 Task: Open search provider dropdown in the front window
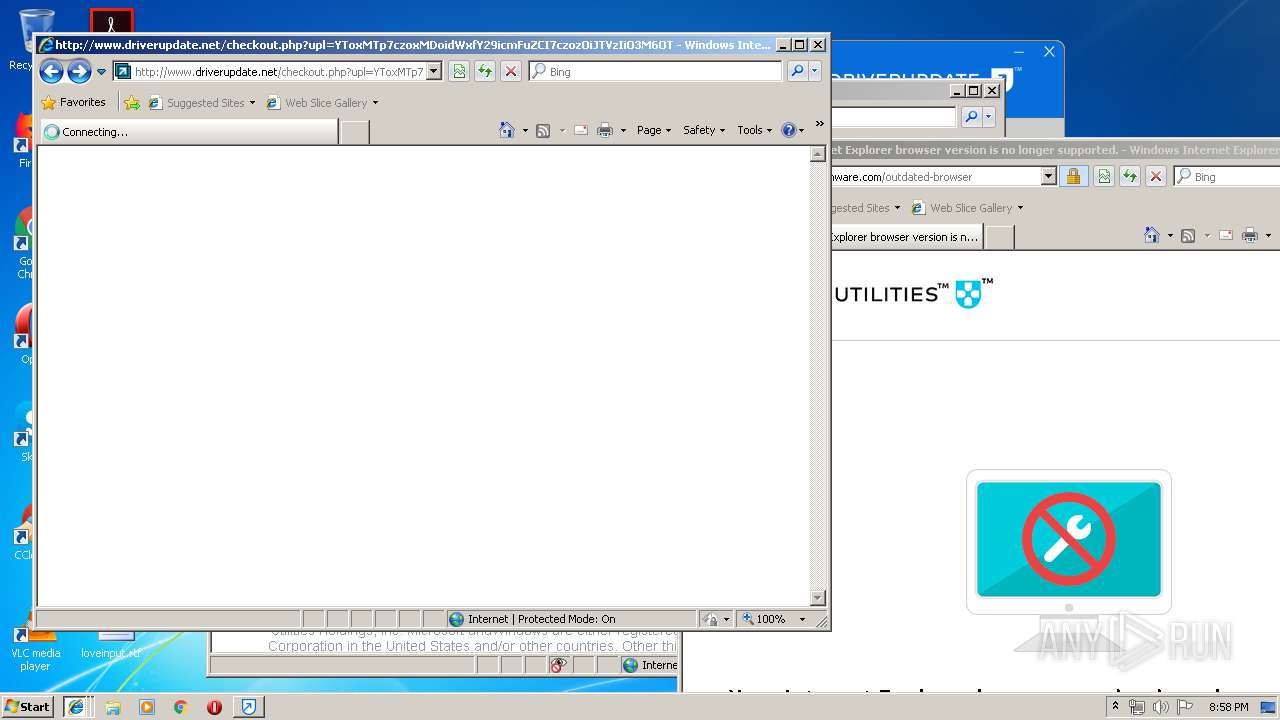(815, 71)
